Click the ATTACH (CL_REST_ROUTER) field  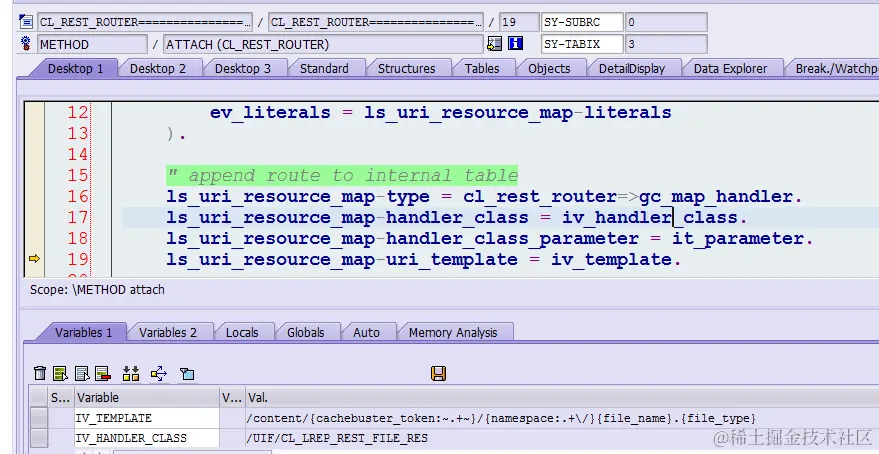click(x=323, y=44)
